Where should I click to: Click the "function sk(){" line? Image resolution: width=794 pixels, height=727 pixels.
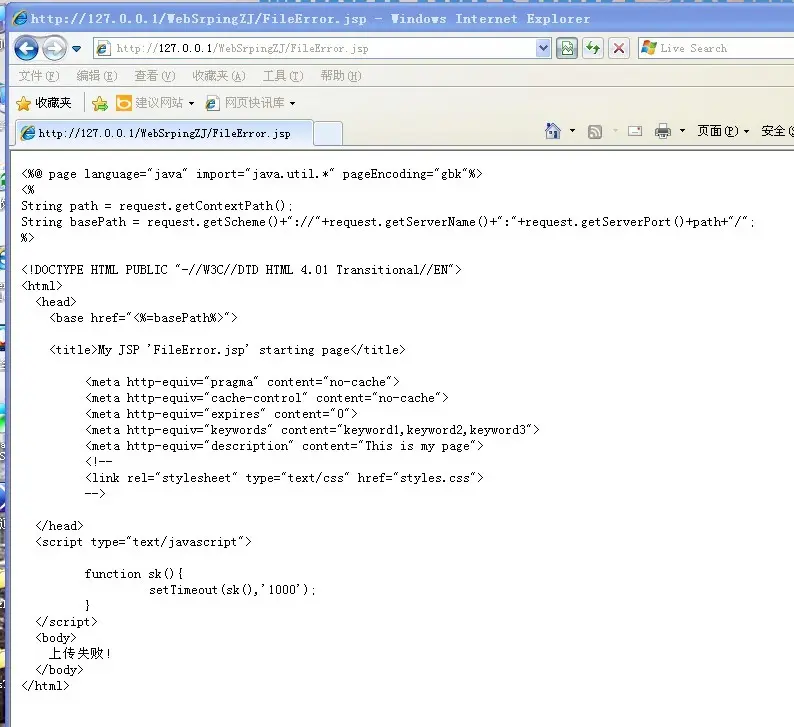click(134, 574)
